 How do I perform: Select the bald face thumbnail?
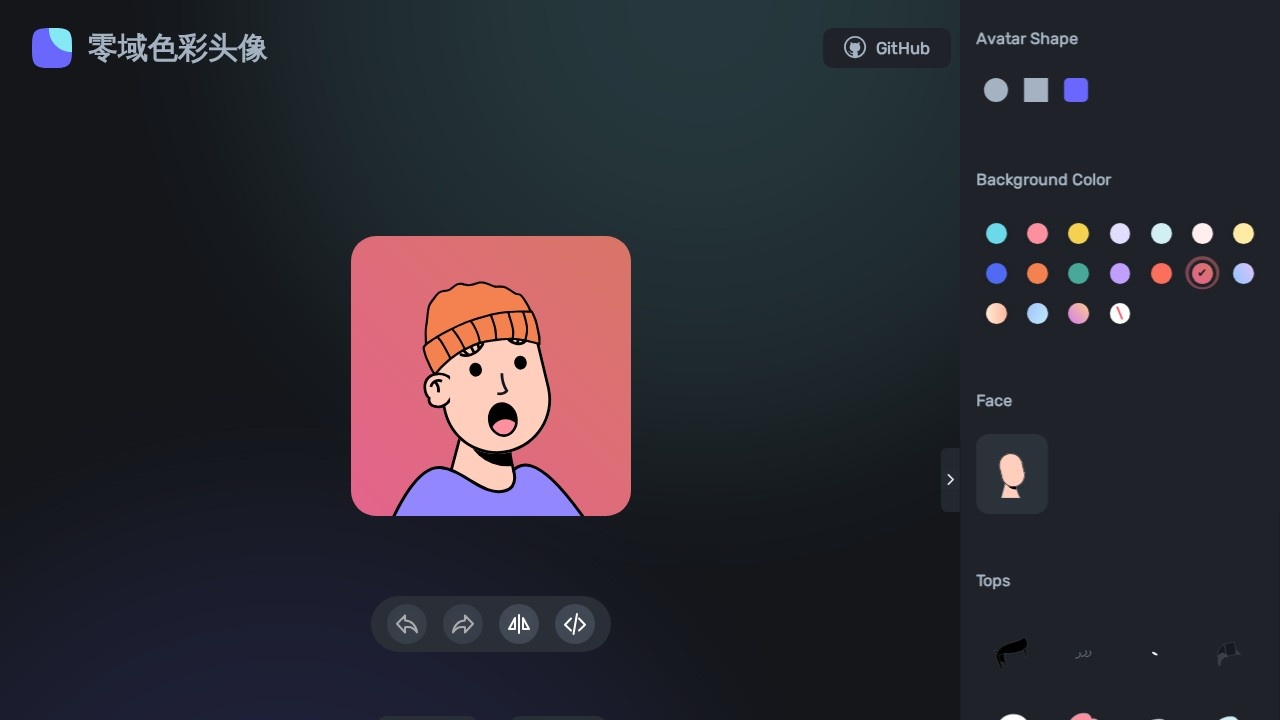(1012, 474)
